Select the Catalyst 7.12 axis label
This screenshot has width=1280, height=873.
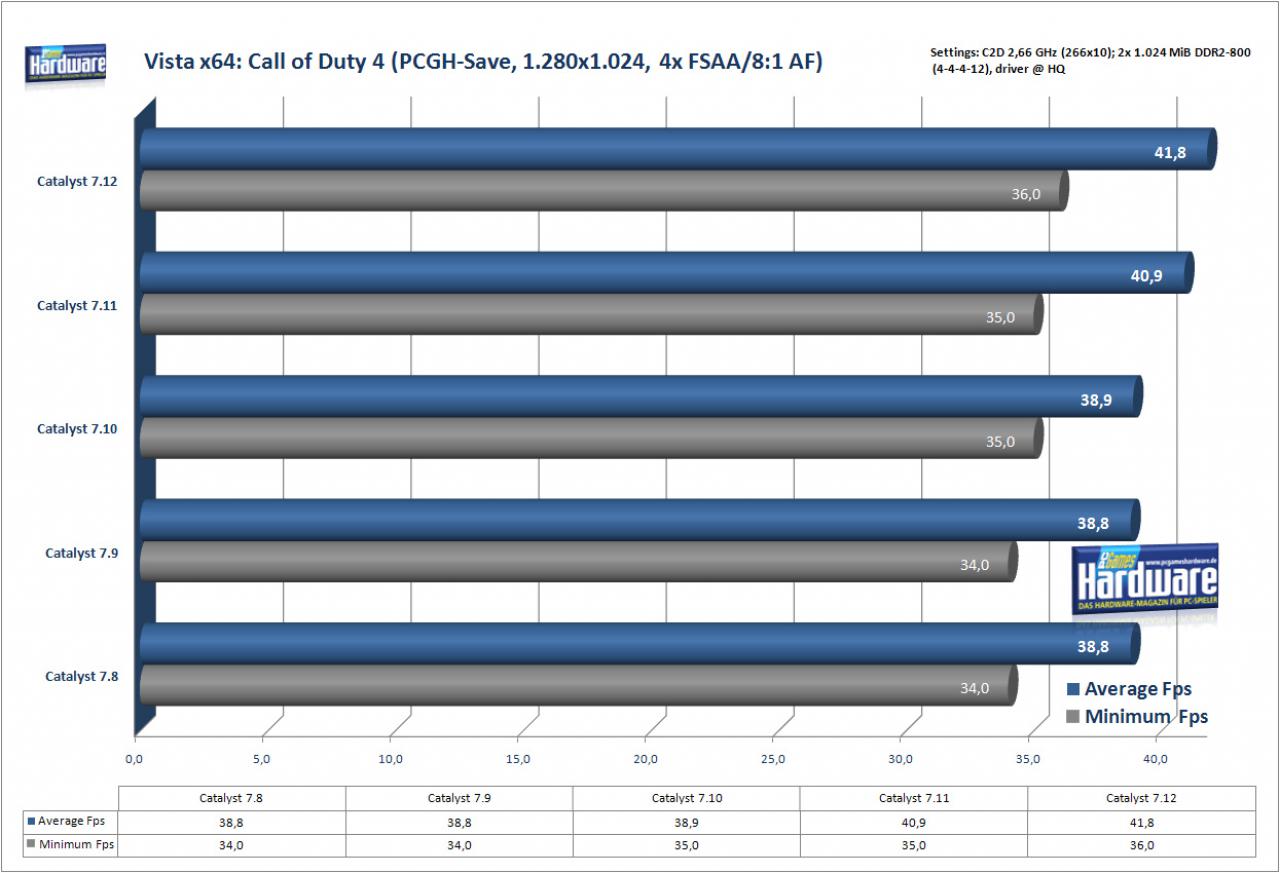pyautogui.click(x=78, y=182)
